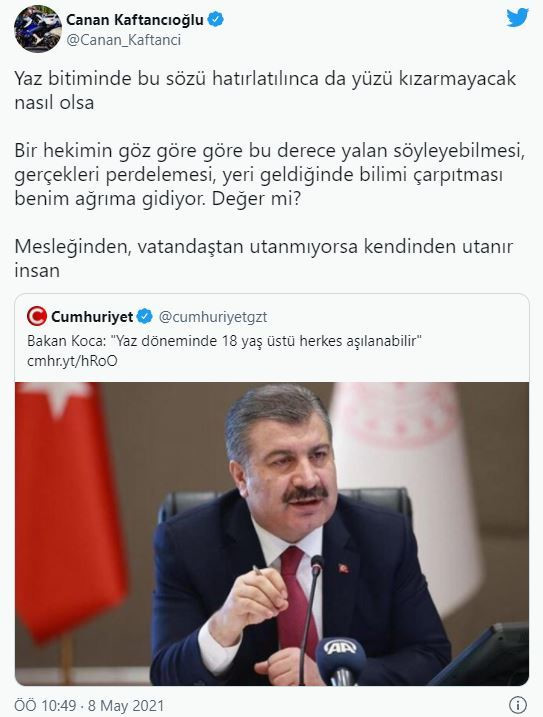543x717 pixels.
Task: Click verified badge beside Canan Kaftancıoğlu
Action: tap(216, 20)
